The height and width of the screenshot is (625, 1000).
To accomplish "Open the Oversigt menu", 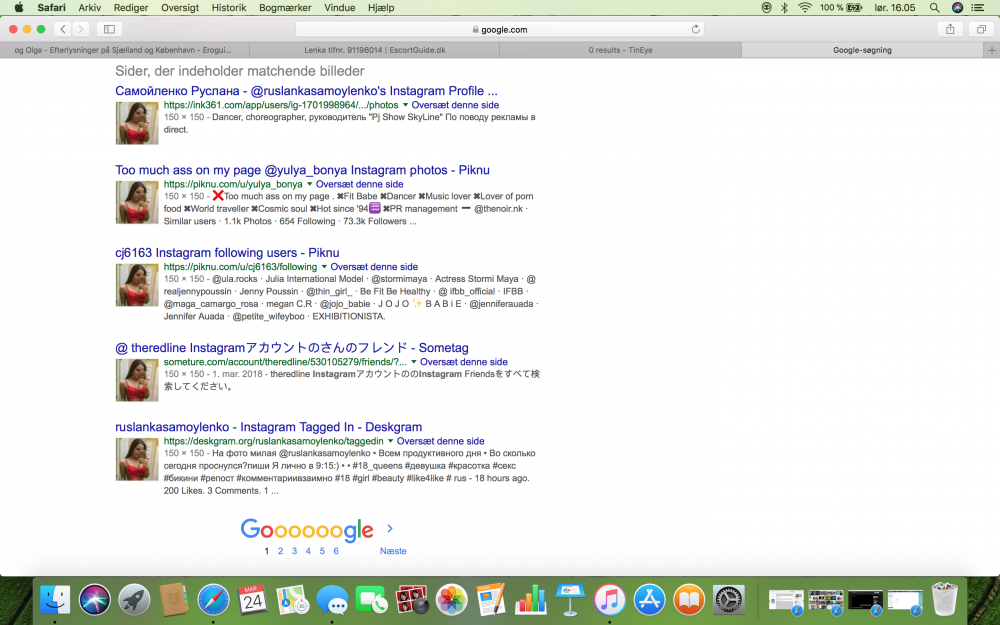I will click(180, 8).
